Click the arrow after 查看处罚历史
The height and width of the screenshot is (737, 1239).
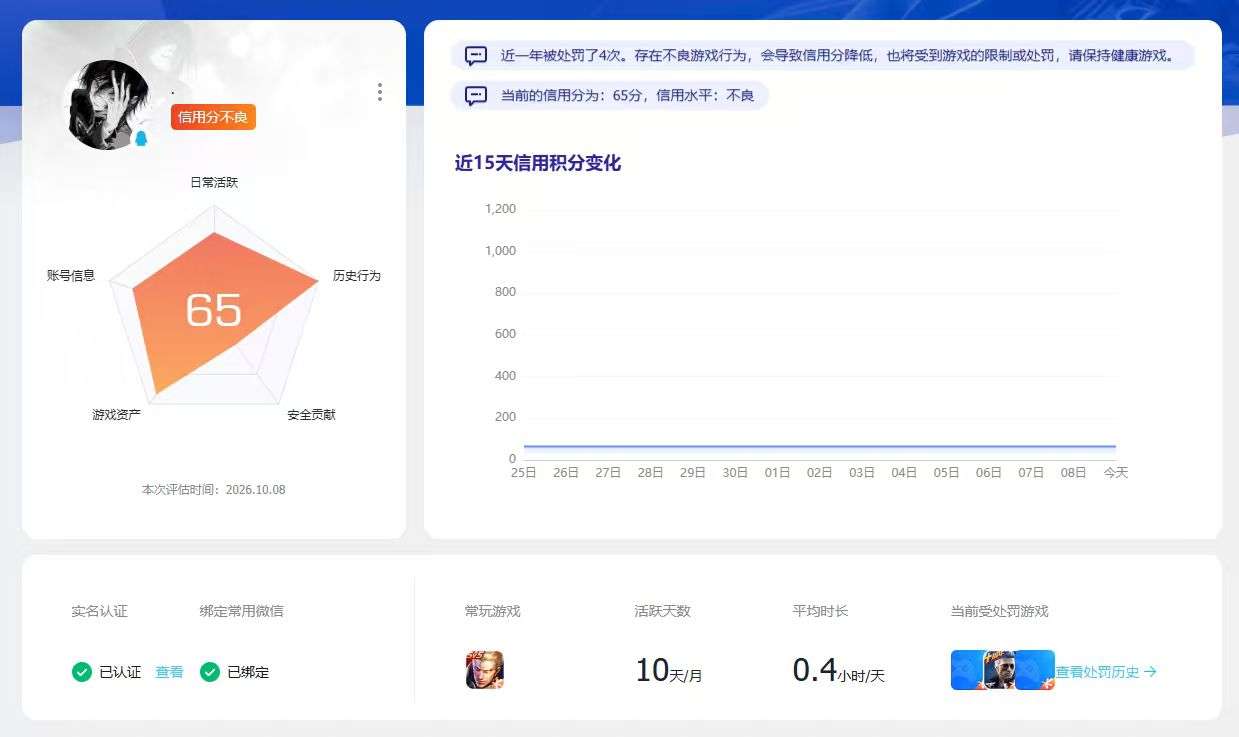[1150, 672]
